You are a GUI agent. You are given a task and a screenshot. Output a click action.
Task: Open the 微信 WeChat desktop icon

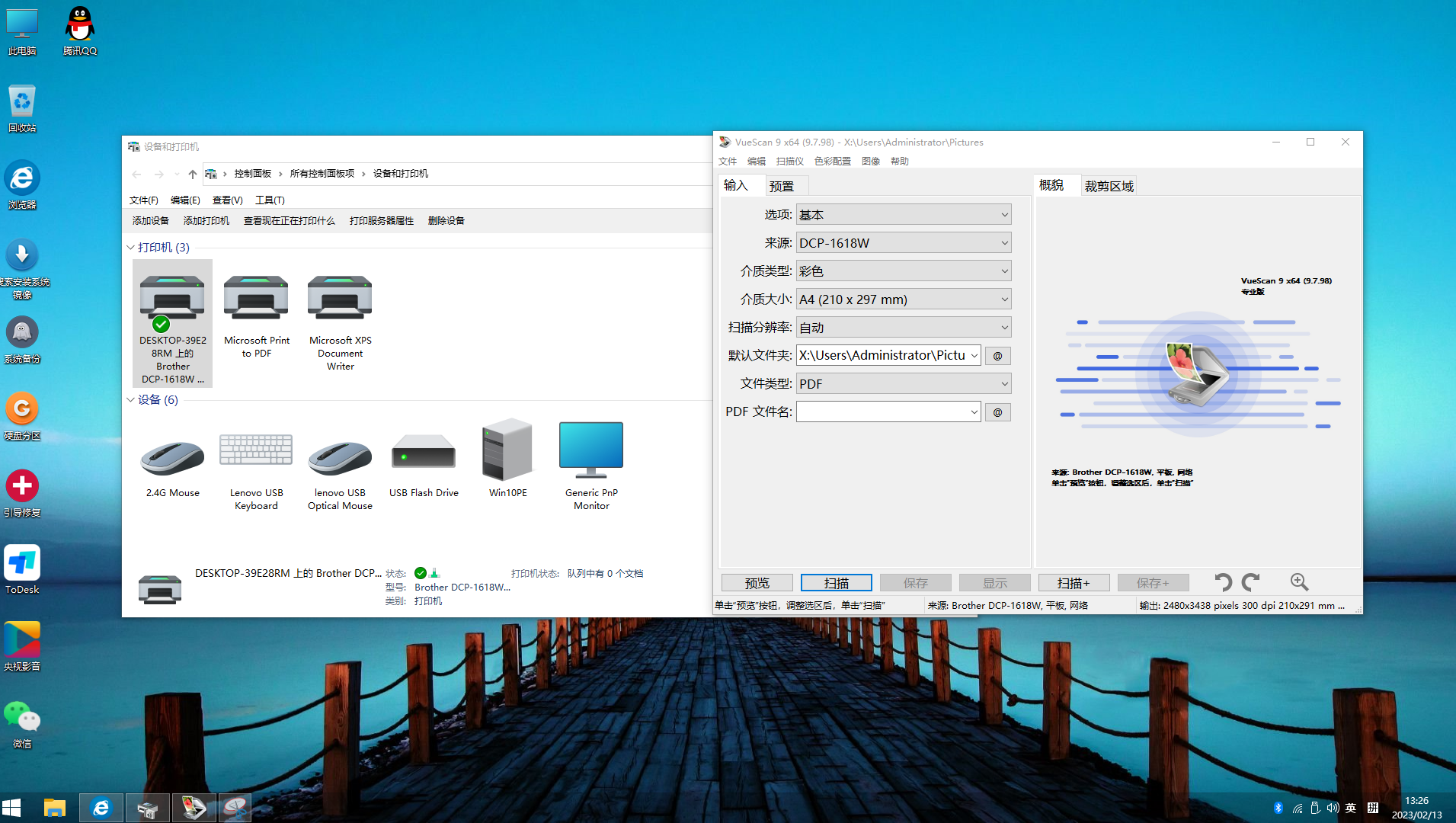22,725
